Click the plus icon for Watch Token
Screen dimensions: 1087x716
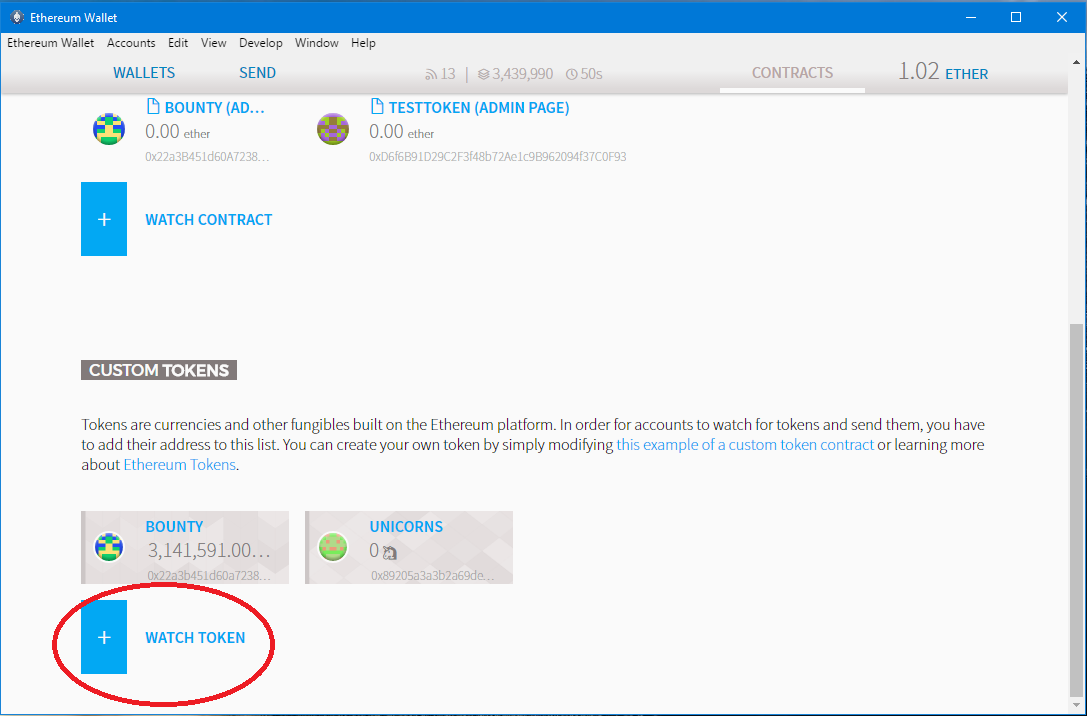[104, 637]
